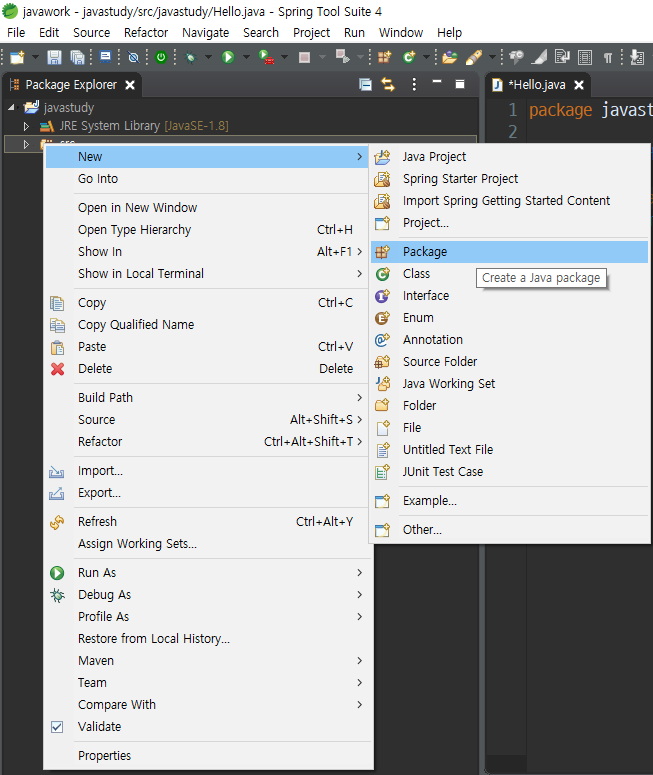Screen dimensions: 653x775
Task: Collapse the javastudy project tree node
Action: coord(11,107)
